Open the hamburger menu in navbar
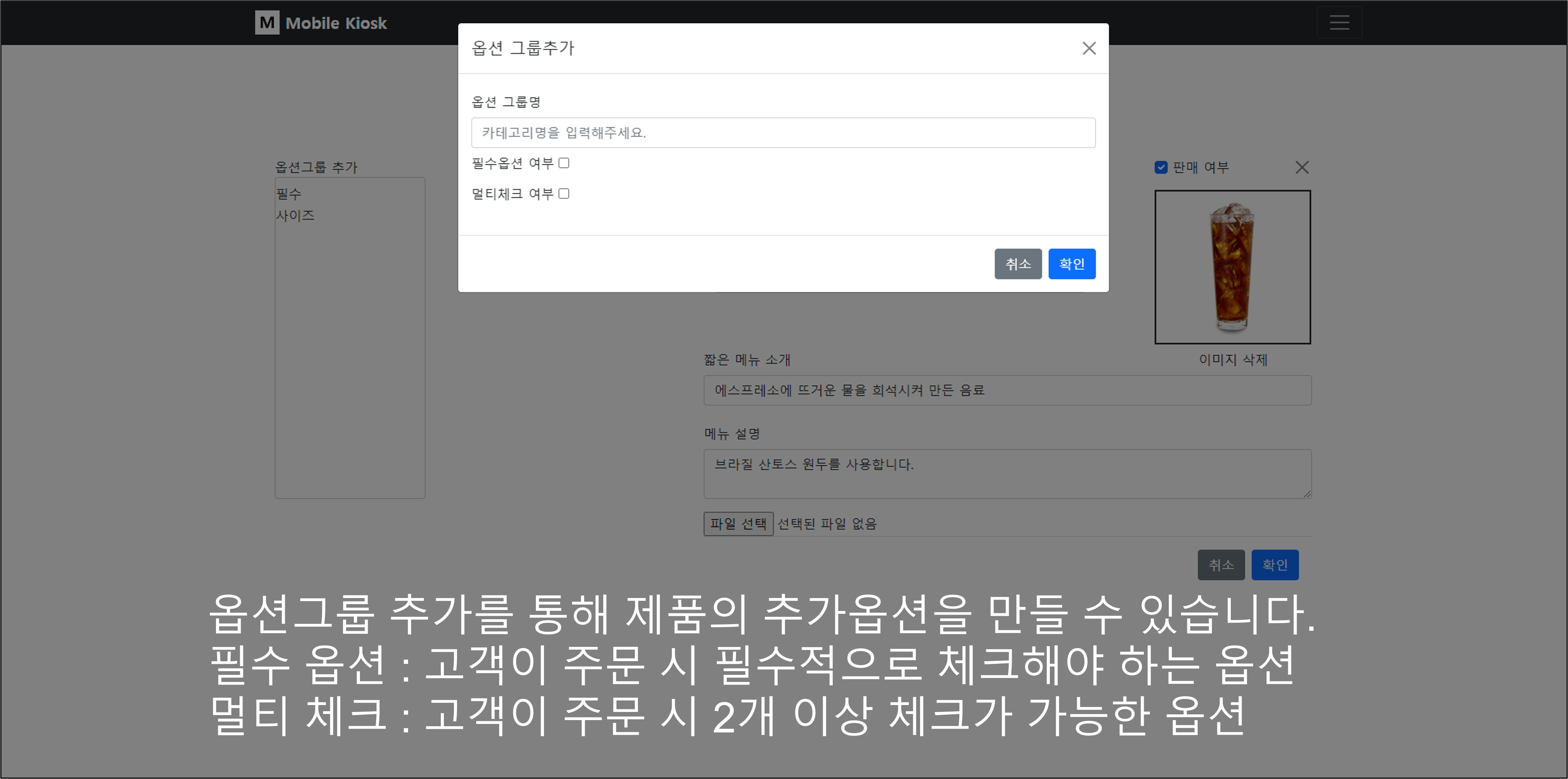Viewport: 1568px width, 779px height. [1339, 23]
